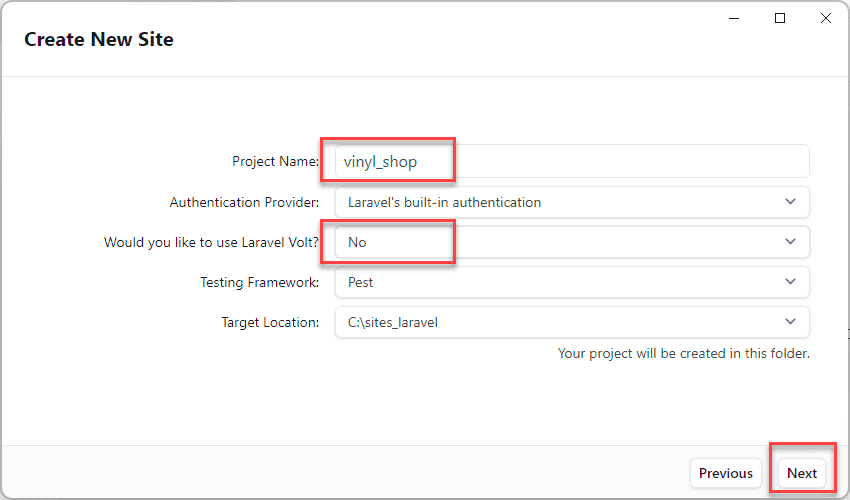Go back with the Previous button
The width and height of the screenshot is (850, 500).
[x=726, y=473]
